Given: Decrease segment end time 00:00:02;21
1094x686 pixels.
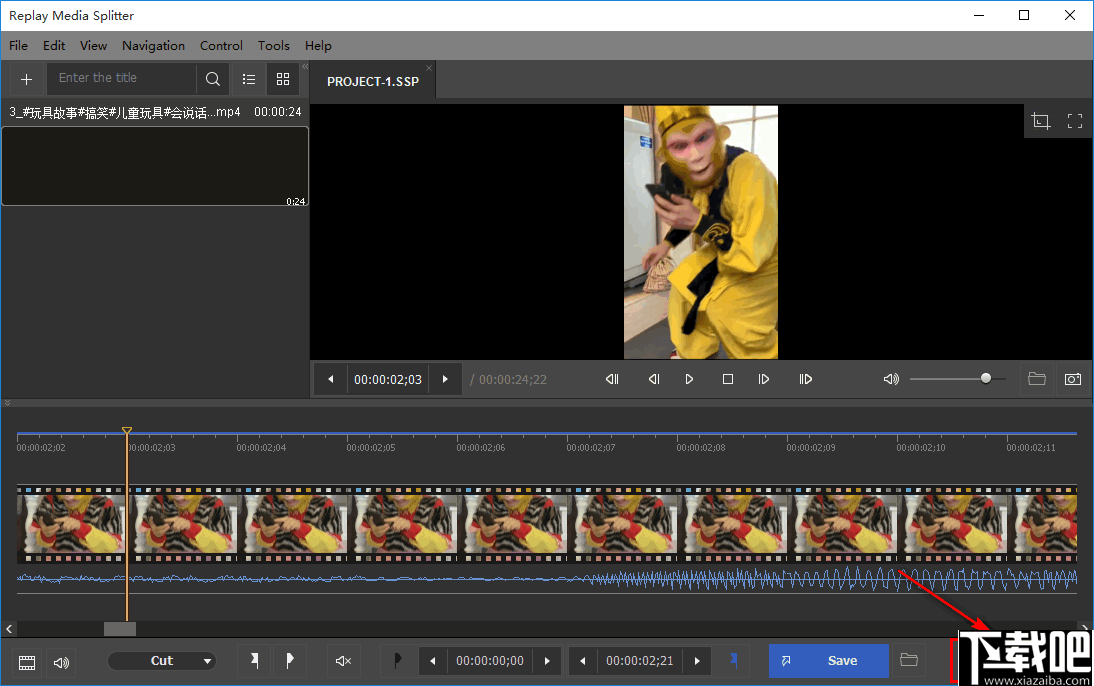Looking at the screenshot, I should (583, 661).
